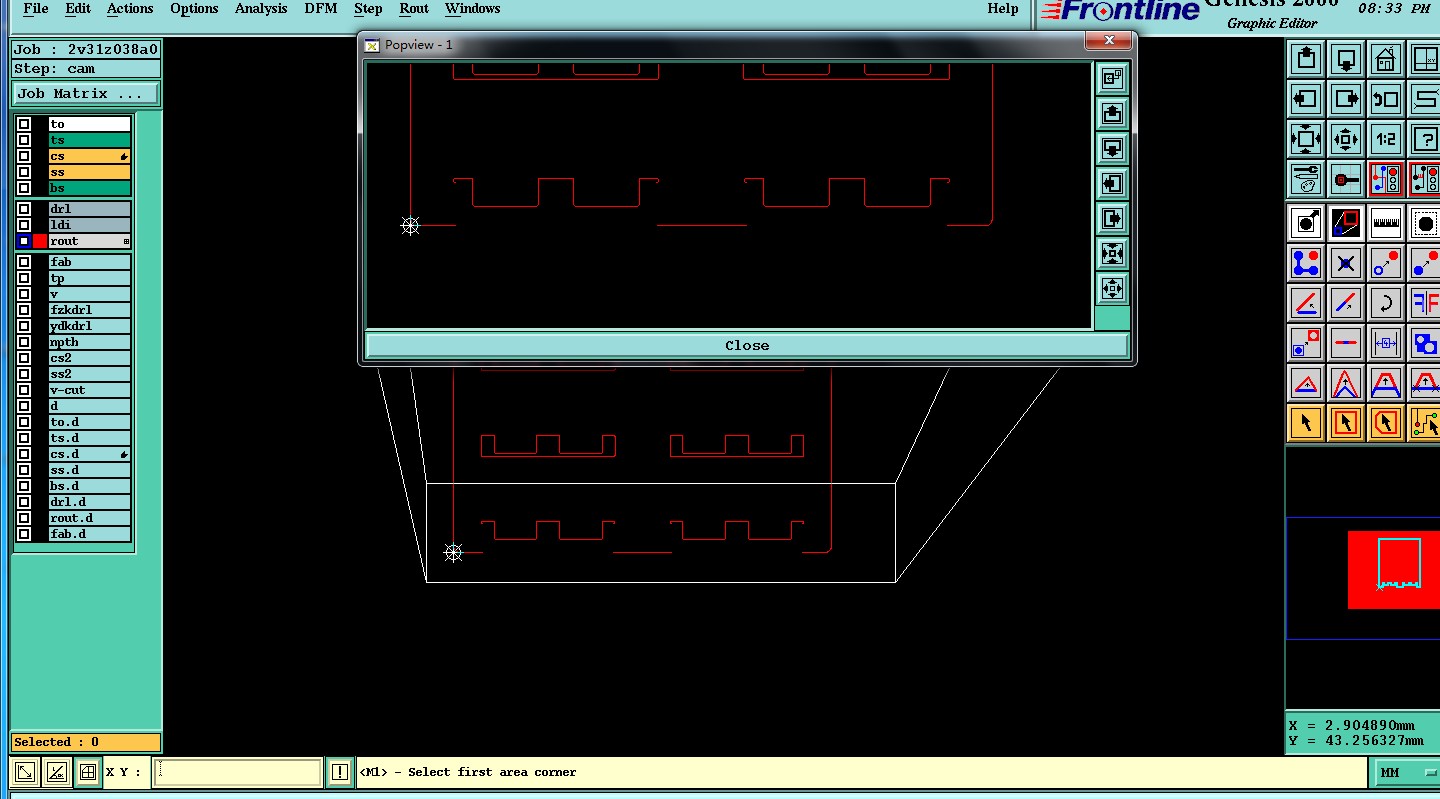Toggle display checkbox for layer drl

[23, 209]
